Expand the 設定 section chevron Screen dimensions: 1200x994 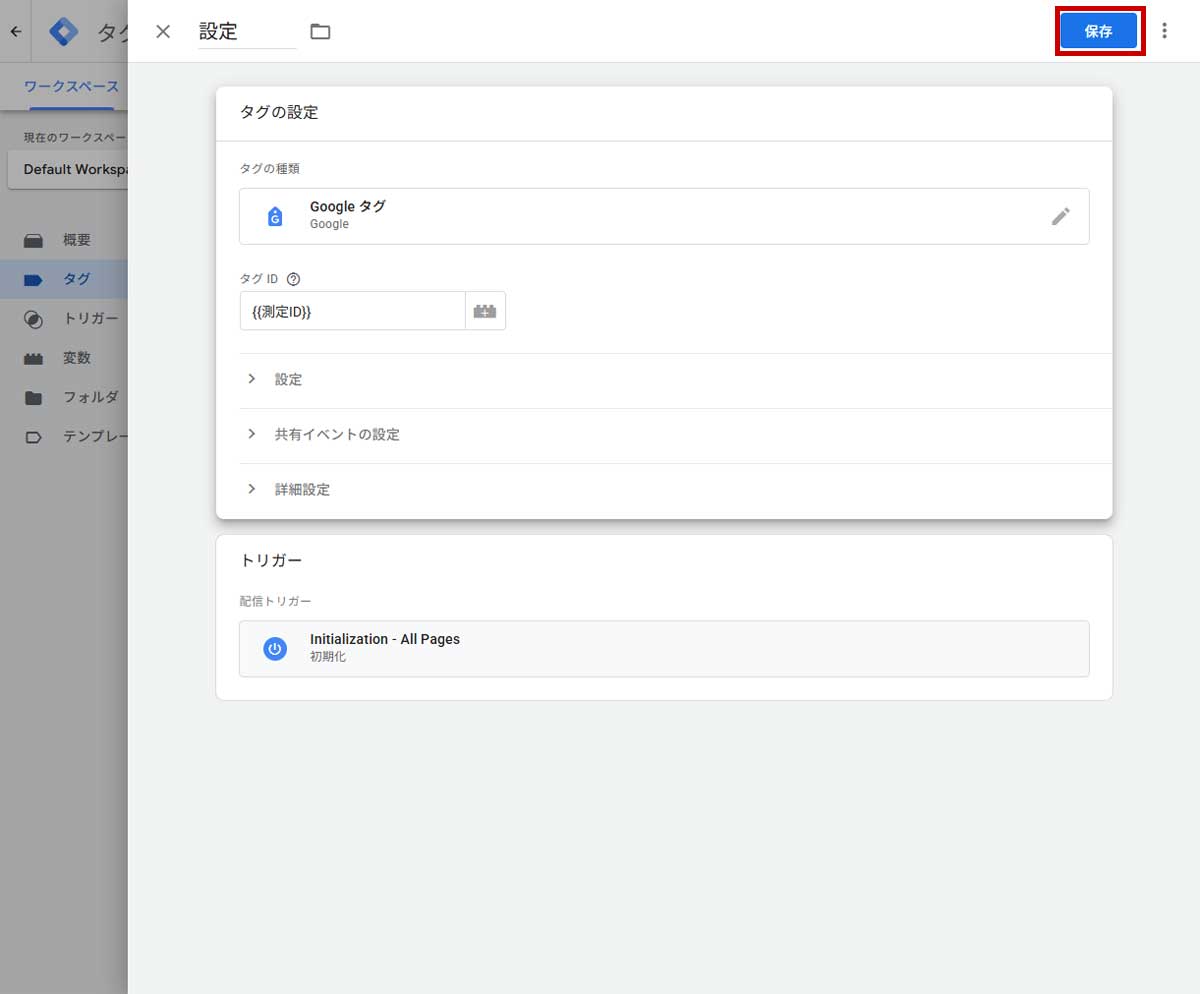tap(252, 379)
